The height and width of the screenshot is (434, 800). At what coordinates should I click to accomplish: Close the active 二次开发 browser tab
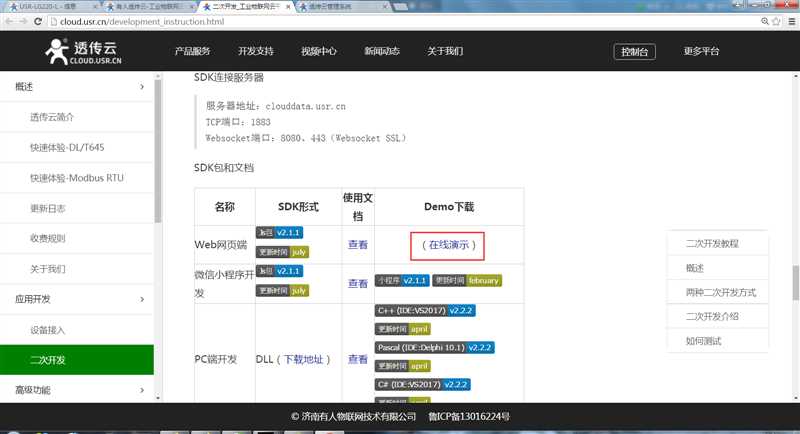point(288,7)
